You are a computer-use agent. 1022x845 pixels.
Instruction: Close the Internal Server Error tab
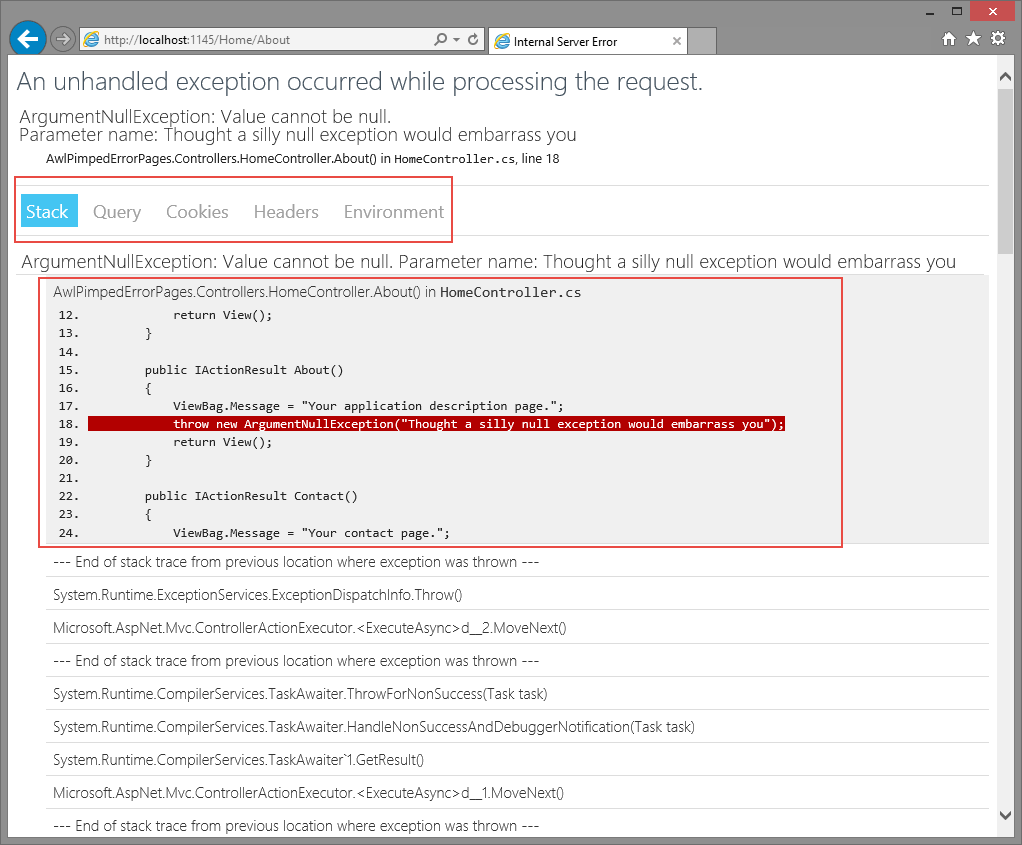point(677,41)
